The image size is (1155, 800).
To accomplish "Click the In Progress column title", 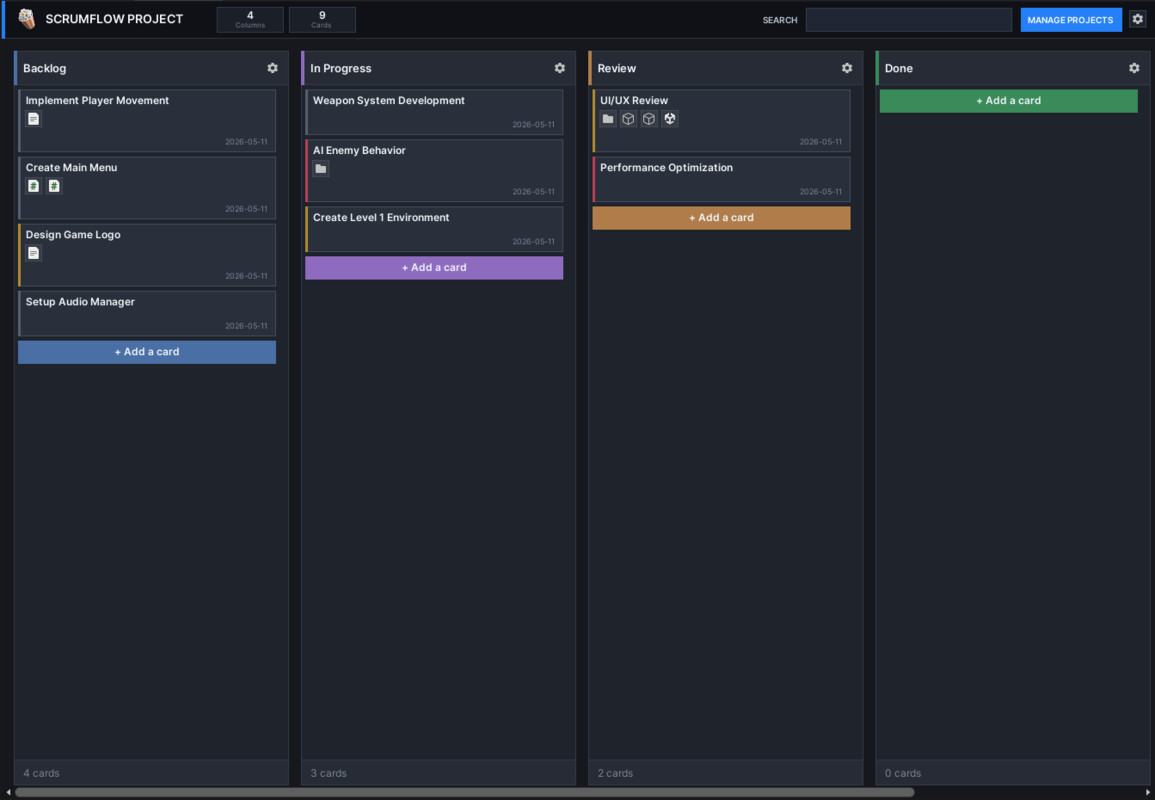I will pos(340,68).
